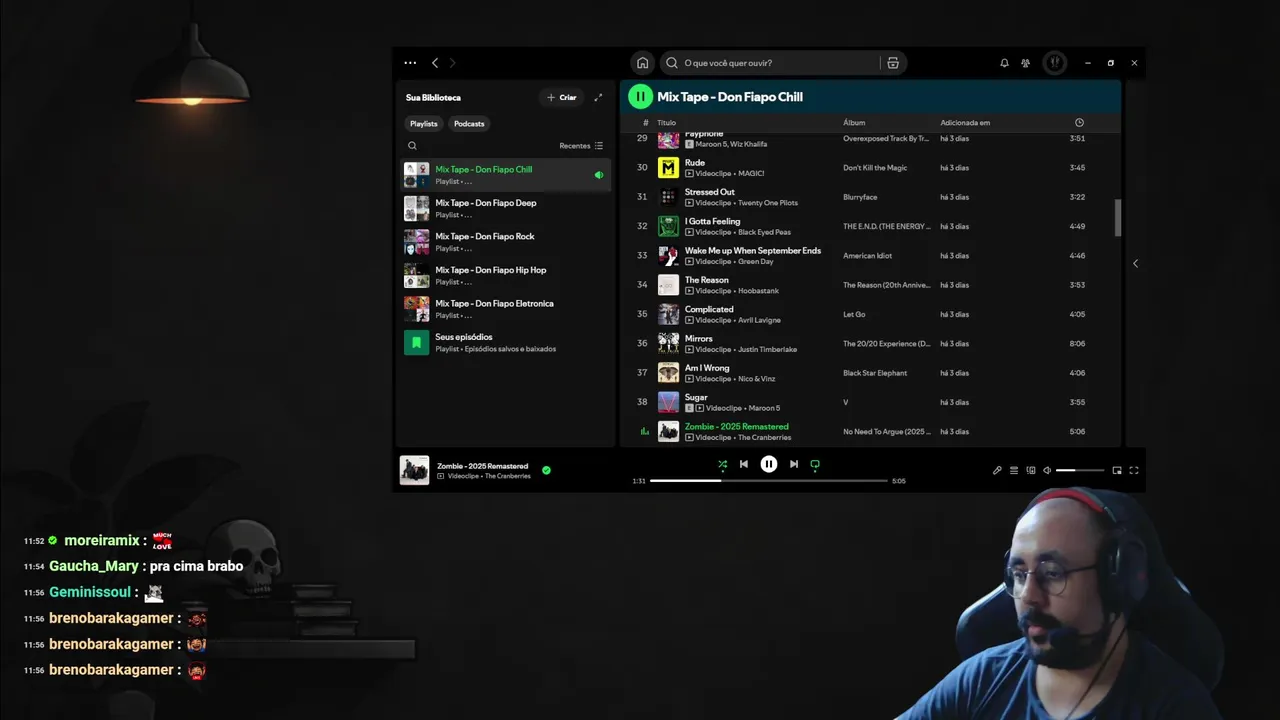Viewport: 1280px width, 720px height.
Task: Select Mix Tape - Don Fiapo Chill playlist
Action: coord(505,175)
